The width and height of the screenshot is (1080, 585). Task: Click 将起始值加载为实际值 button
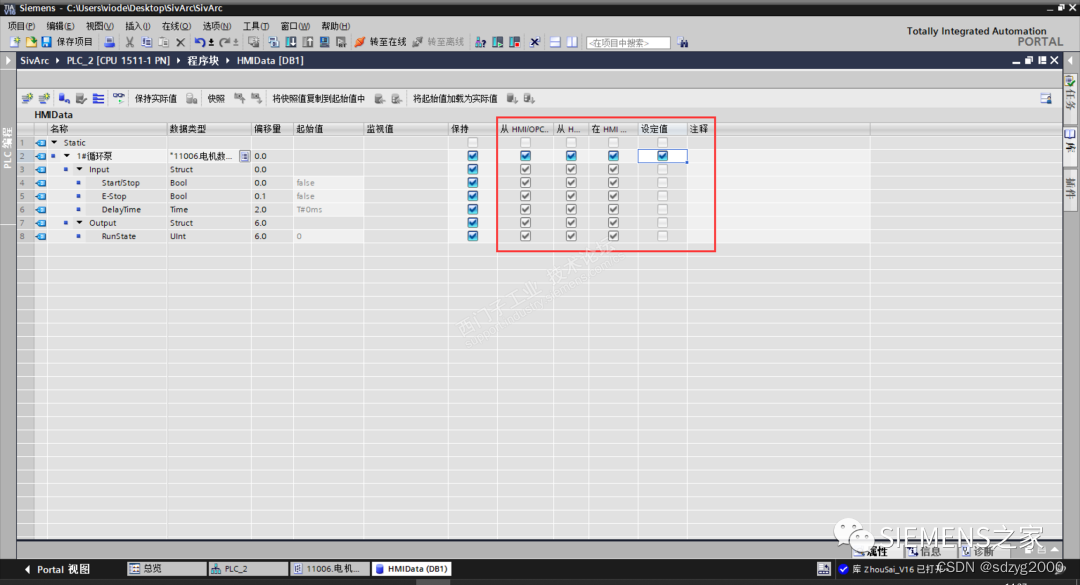(455, 99)
